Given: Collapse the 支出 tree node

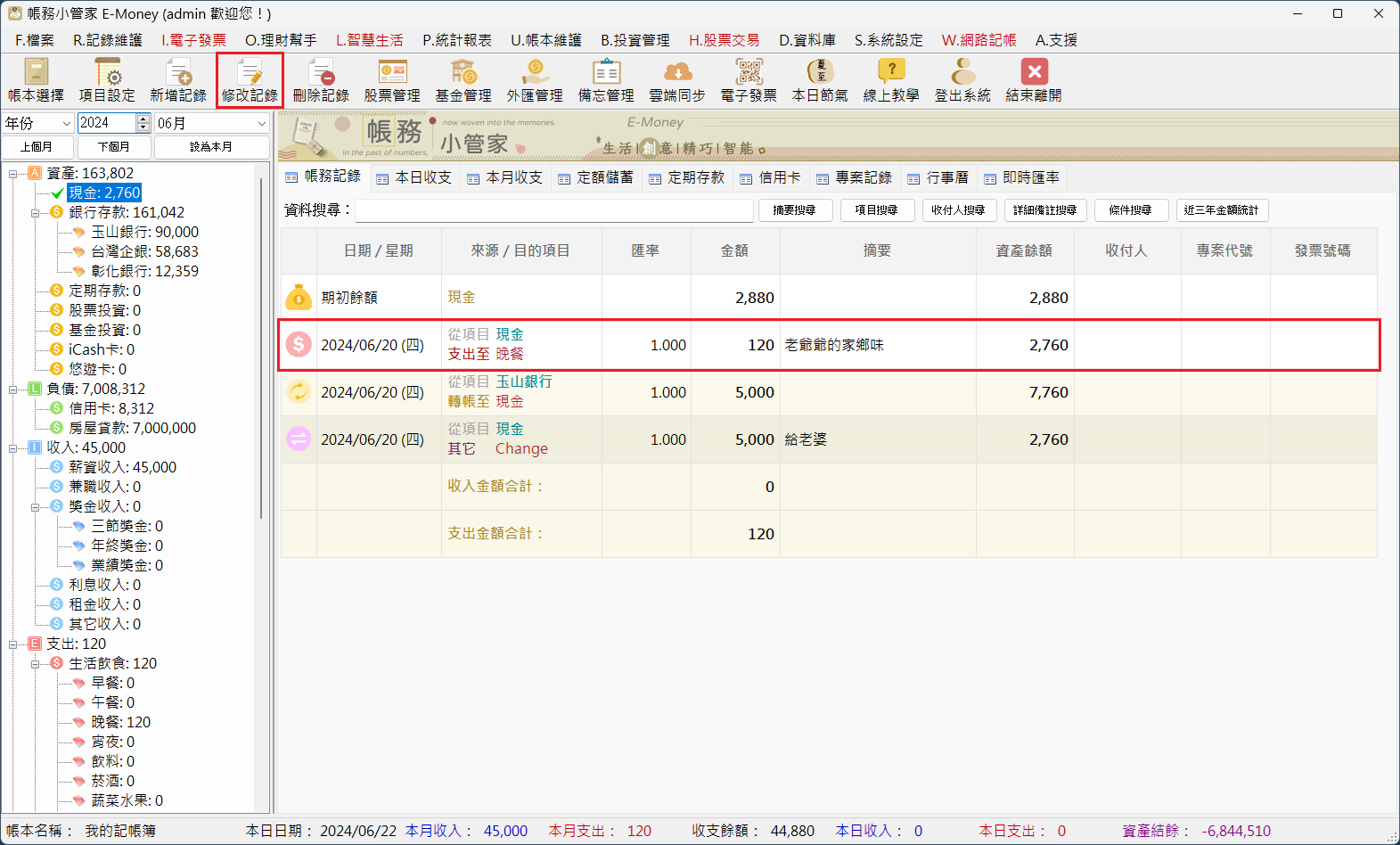Looking at the screenshot, I should pos(13,644).
